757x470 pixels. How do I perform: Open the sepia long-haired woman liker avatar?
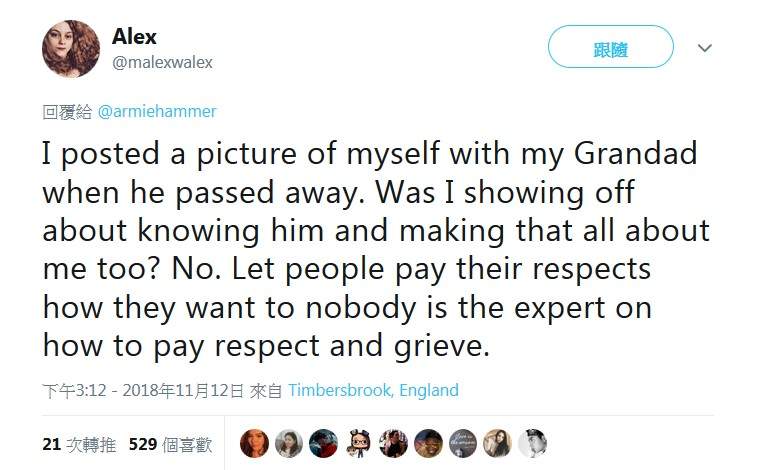click(x=497, y=443)
